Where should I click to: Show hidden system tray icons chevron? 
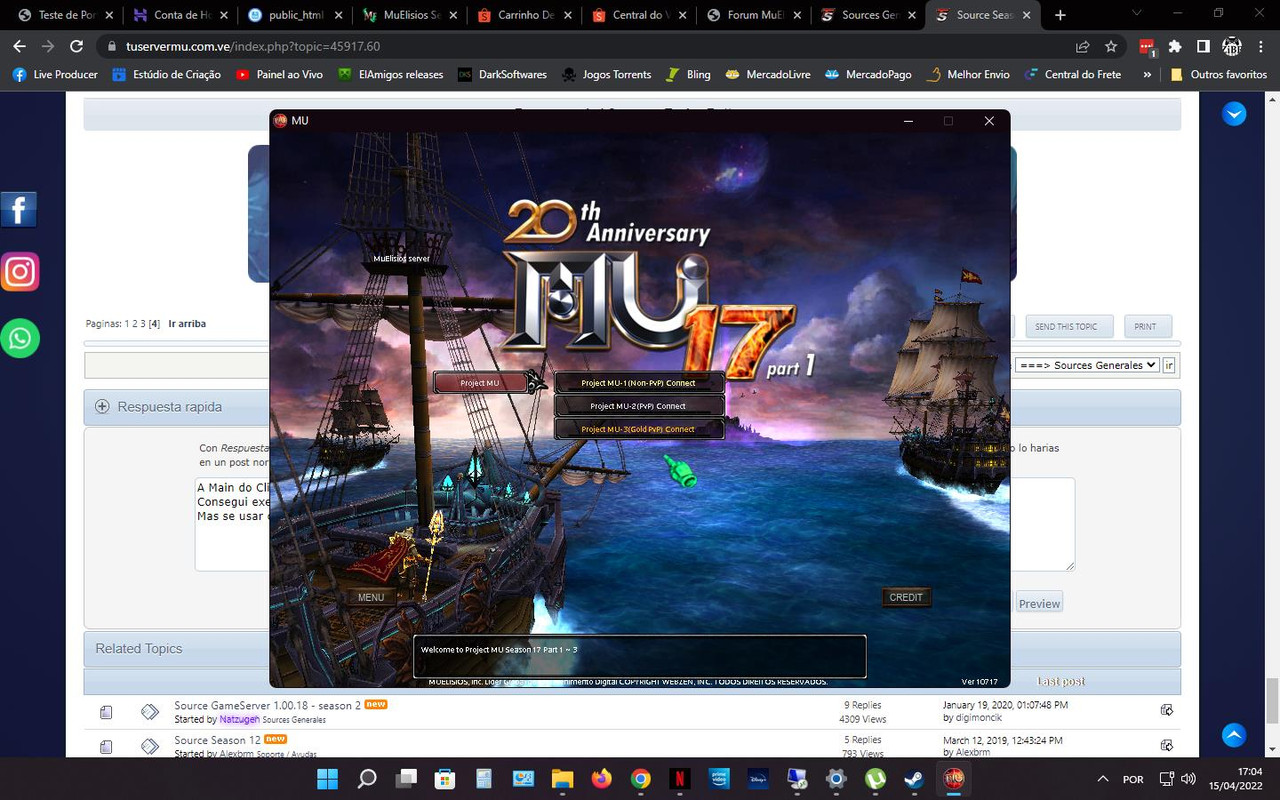coord(1103,779)
